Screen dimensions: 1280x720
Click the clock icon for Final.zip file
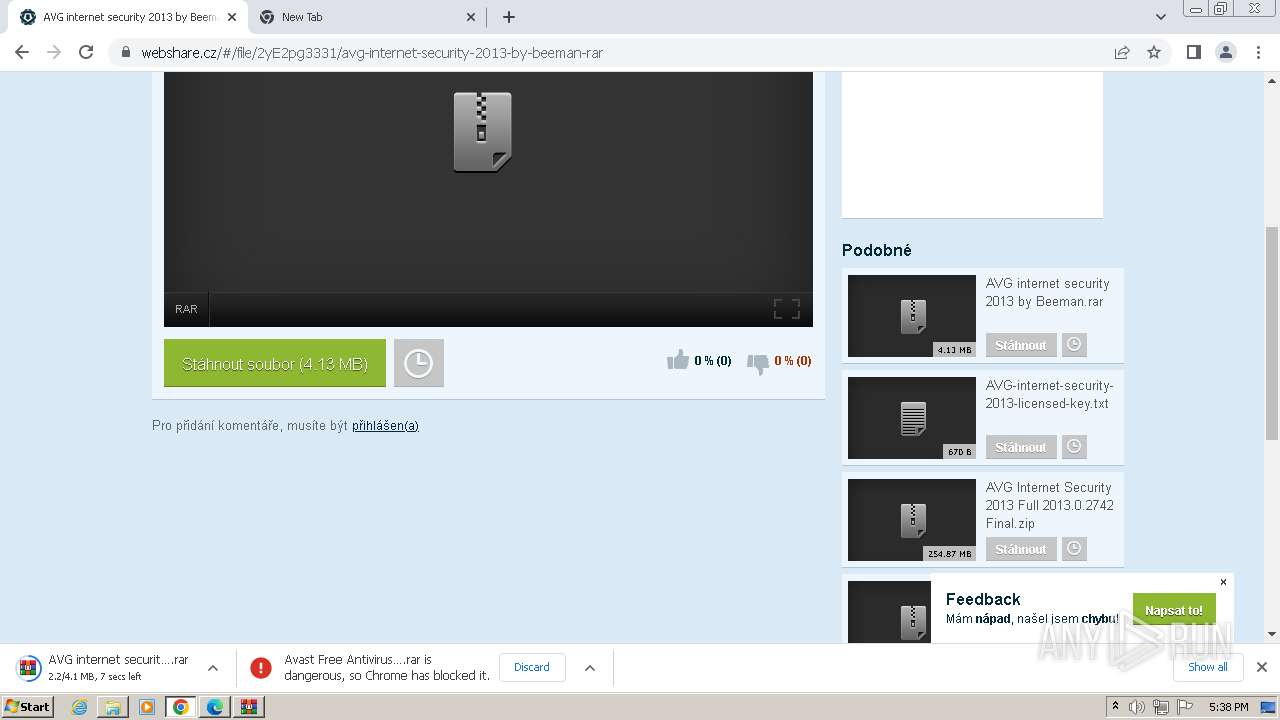1074,549
